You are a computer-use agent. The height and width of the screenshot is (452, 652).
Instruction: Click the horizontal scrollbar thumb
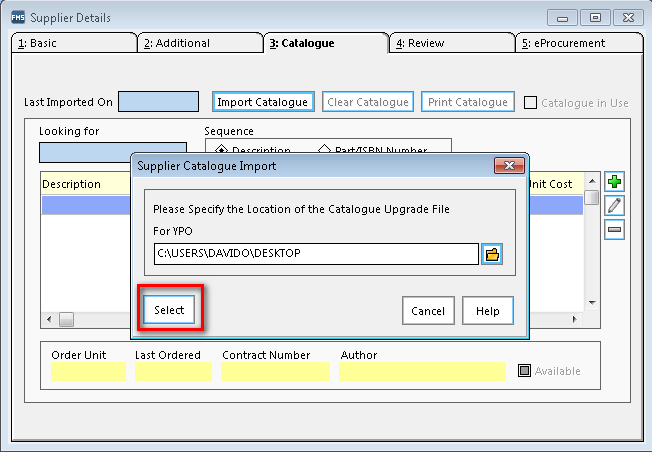(x=66, y=319)
